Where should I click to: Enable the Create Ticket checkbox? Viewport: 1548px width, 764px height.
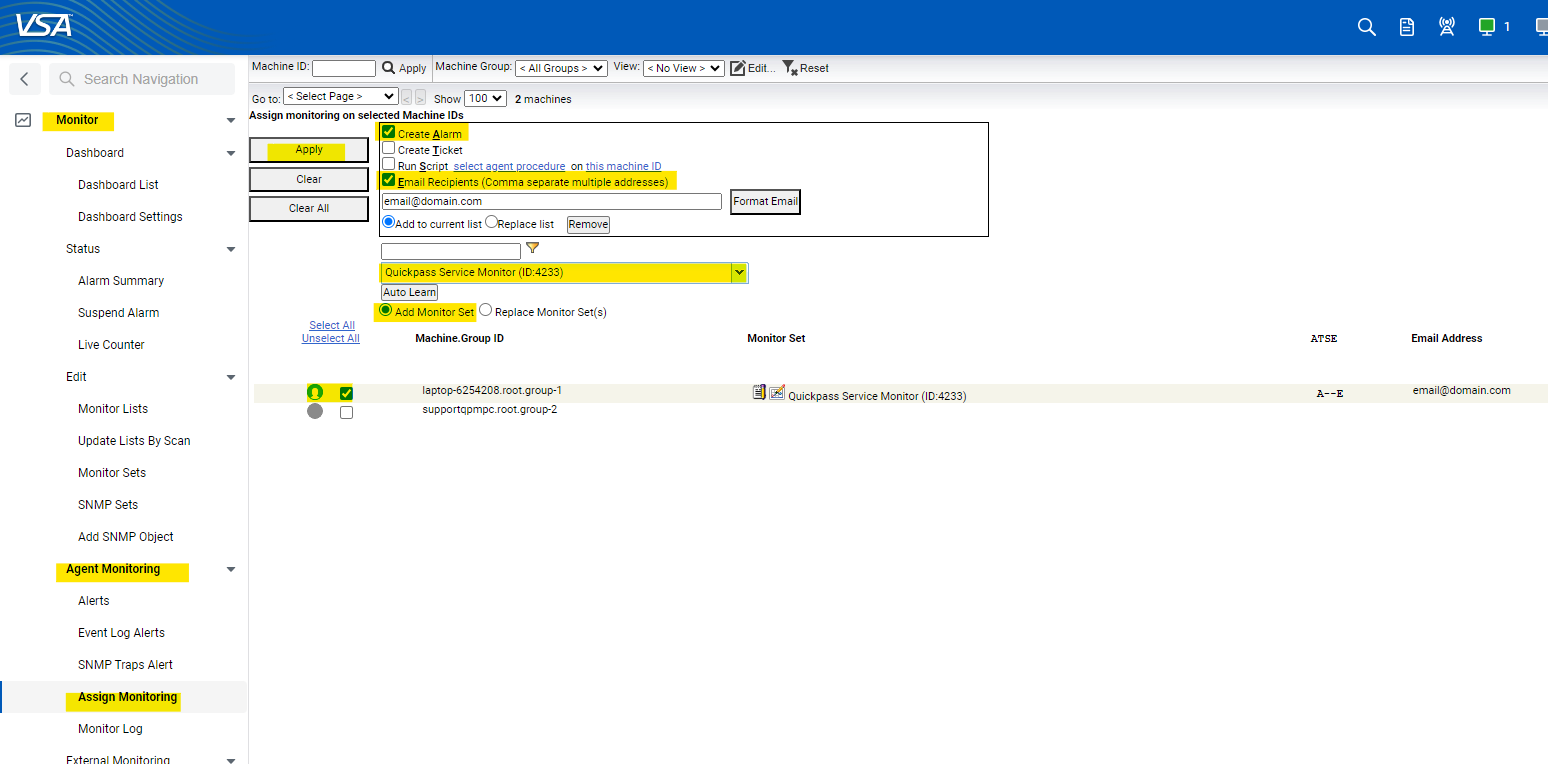(x=389, y=148)
